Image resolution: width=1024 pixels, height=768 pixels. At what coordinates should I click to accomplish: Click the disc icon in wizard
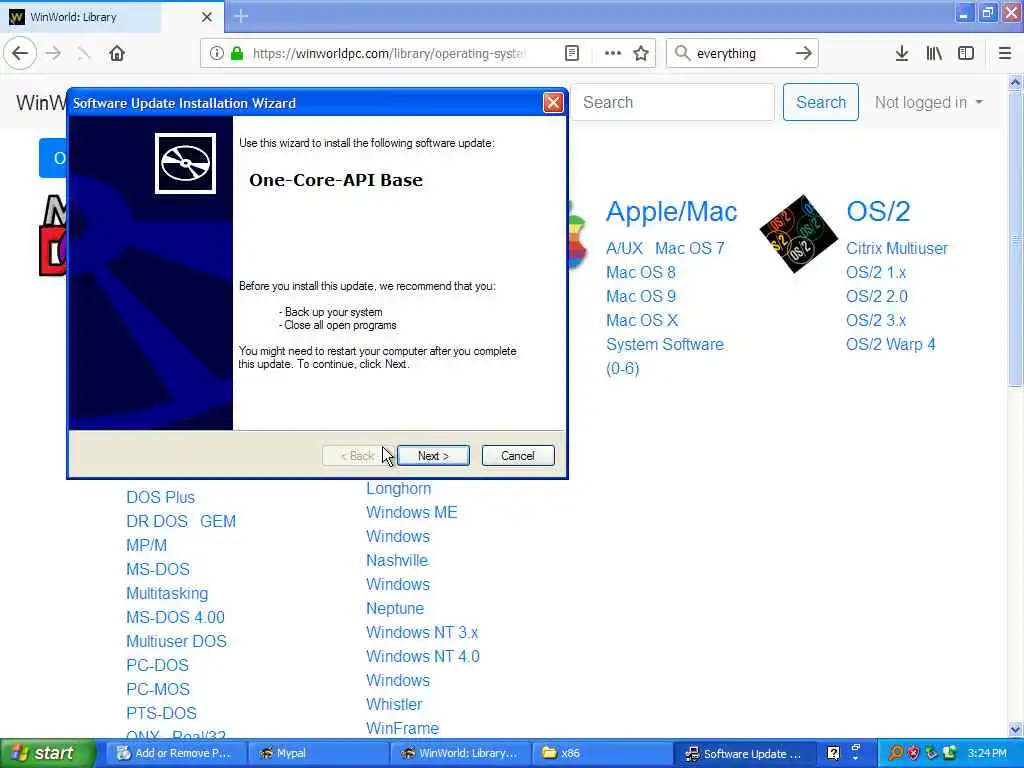coord(185,163)
